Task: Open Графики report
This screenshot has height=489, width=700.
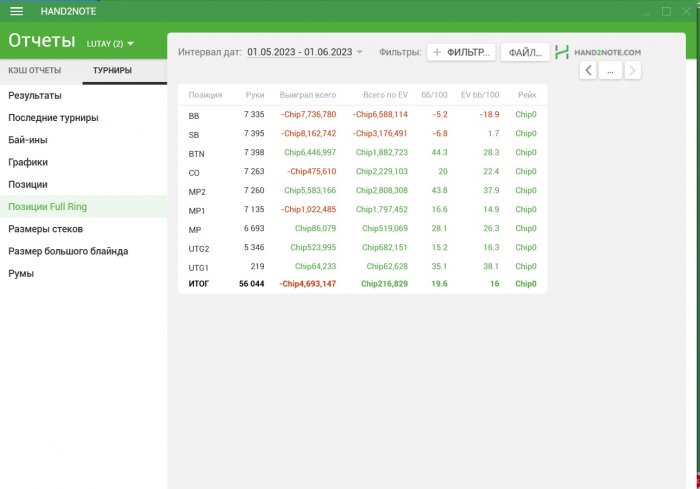Action: coord(28,162)
